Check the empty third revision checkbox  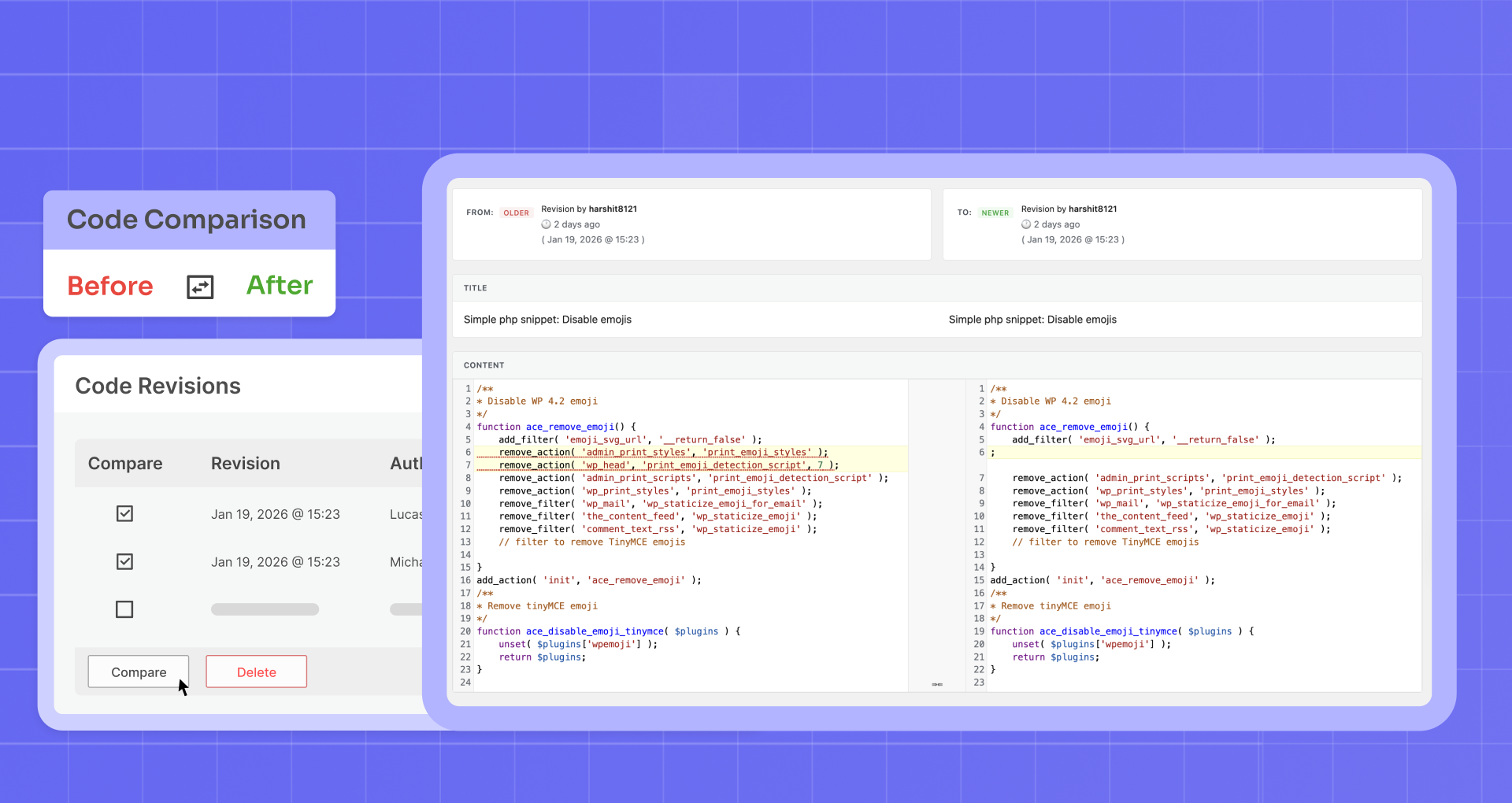pos(124,609)
